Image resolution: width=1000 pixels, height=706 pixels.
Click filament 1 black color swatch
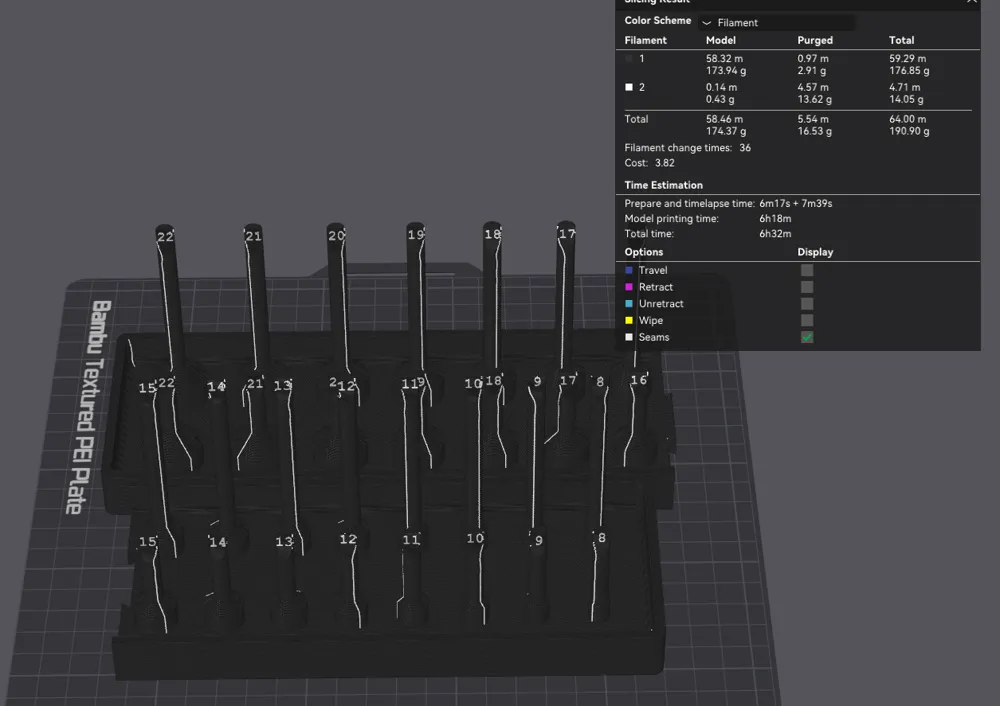[x=629, y=59]
